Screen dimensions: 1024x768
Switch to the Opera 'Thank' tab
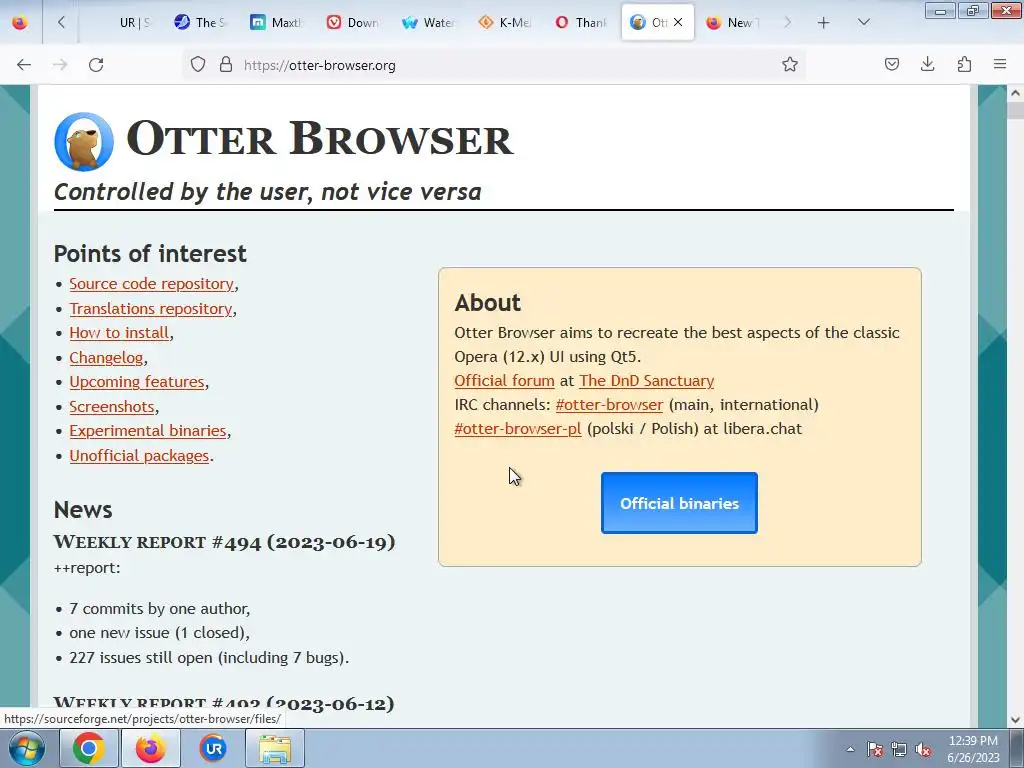[x=580, y=22]
